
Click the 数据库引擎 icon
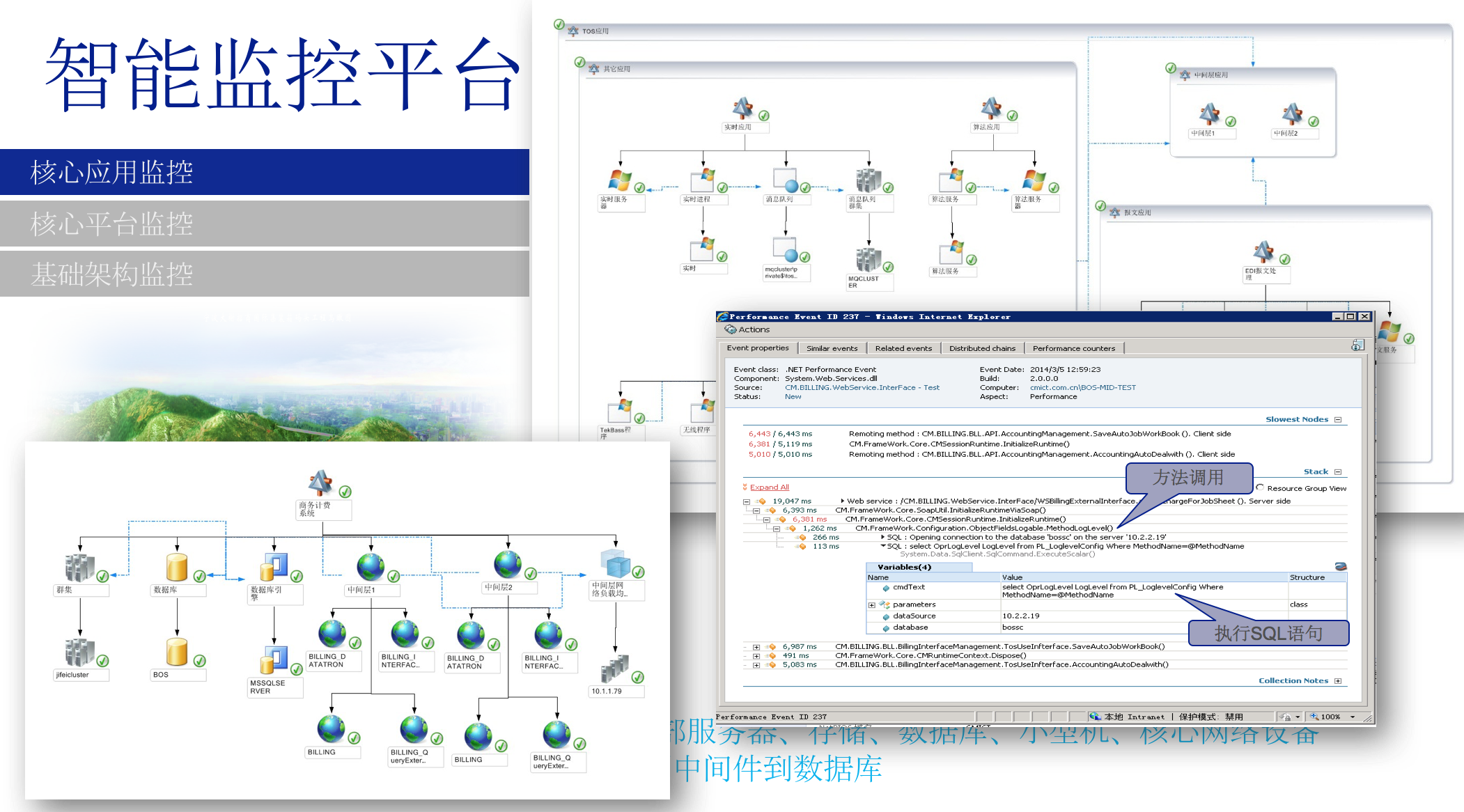274,567
